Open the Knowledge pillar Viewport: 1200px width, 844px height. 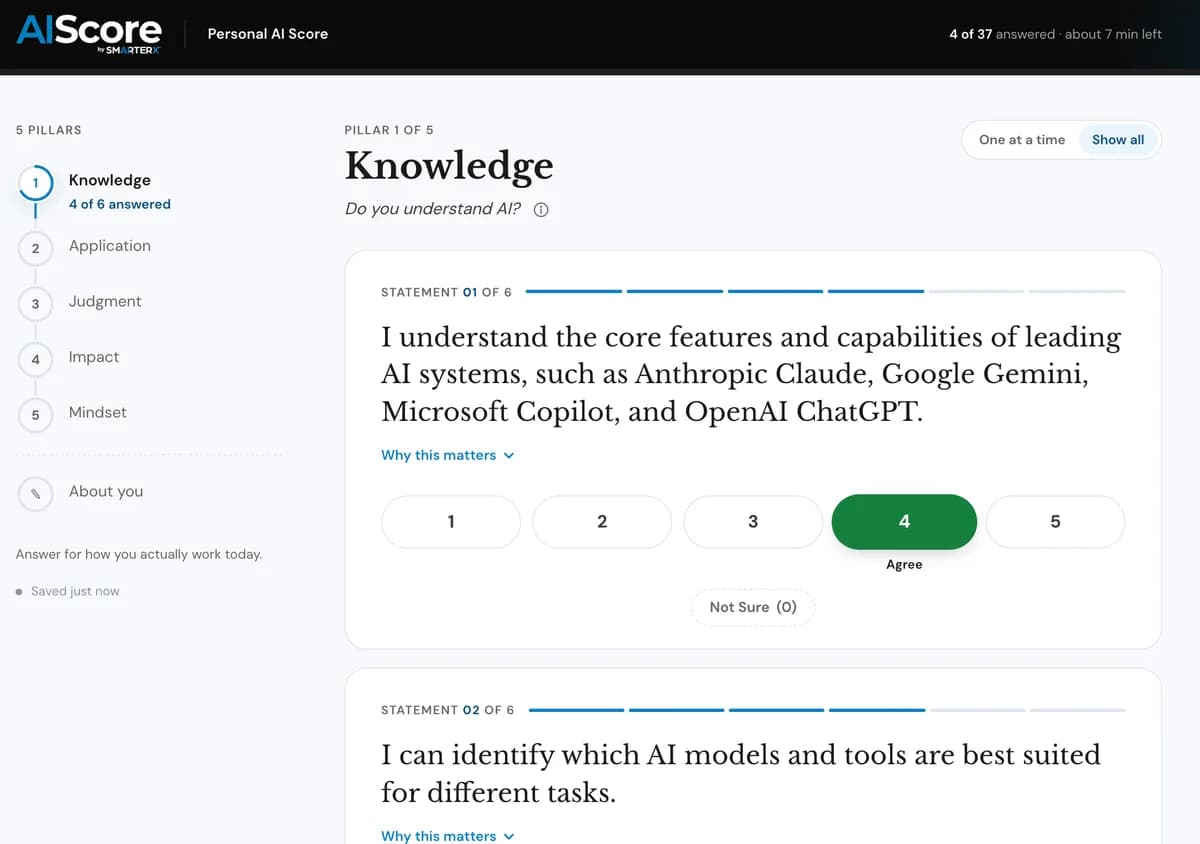pos(110,180)
